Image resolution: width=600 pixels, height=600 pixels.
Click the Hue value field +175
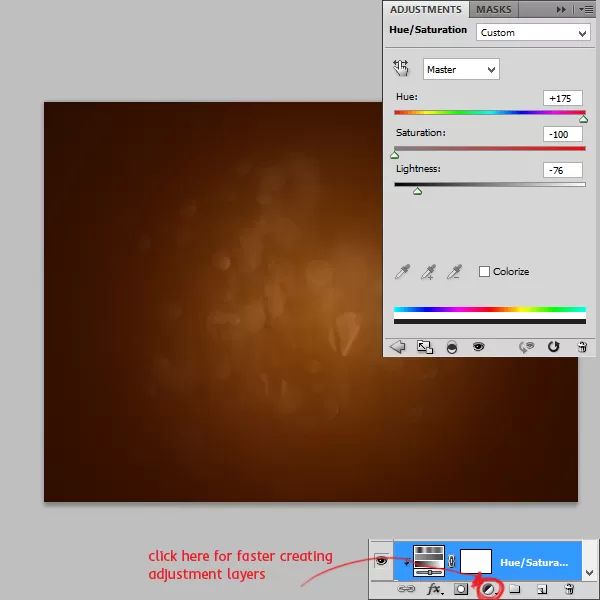[x=562, y=98]
